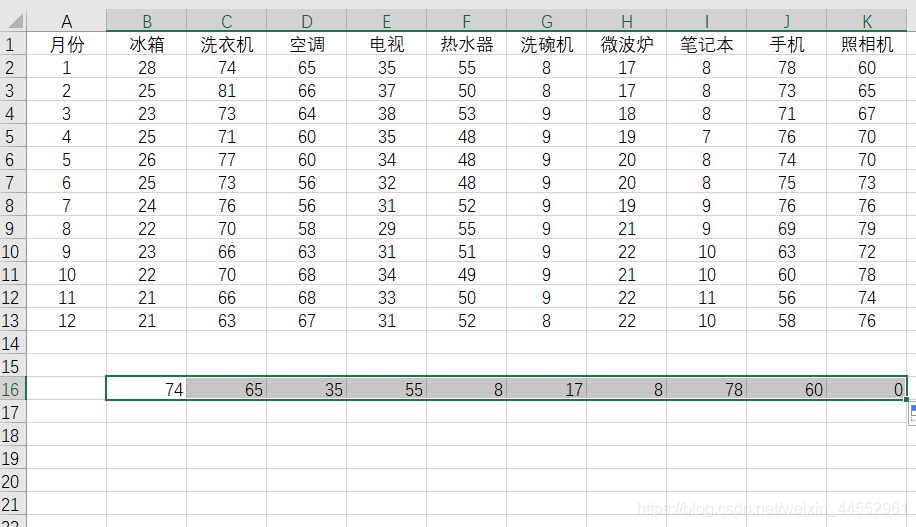Viewport: 916px width, 527px height.
Task: Click cell J16 showing 60
Action: click(787, 390)
